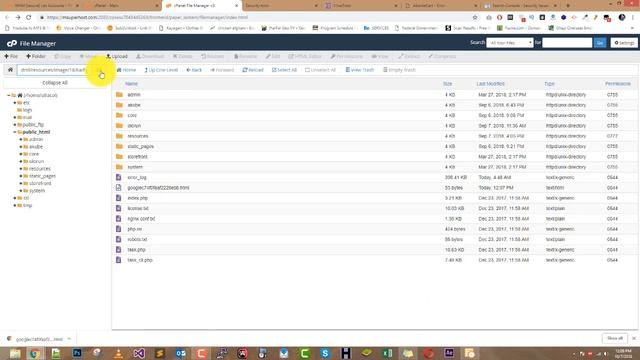This screenshot has height=360, width=640.
Task: Click the View toolbar button
Action: click(x=380, y=56)
